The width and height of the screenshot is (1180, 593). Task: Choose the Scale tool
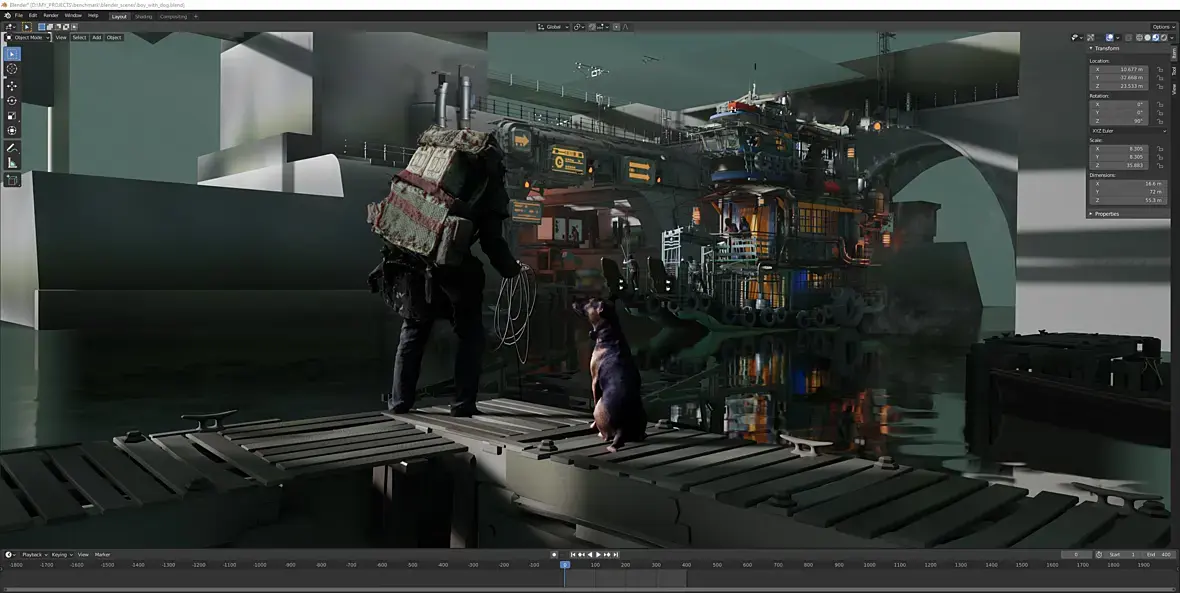tap(12, 115)
